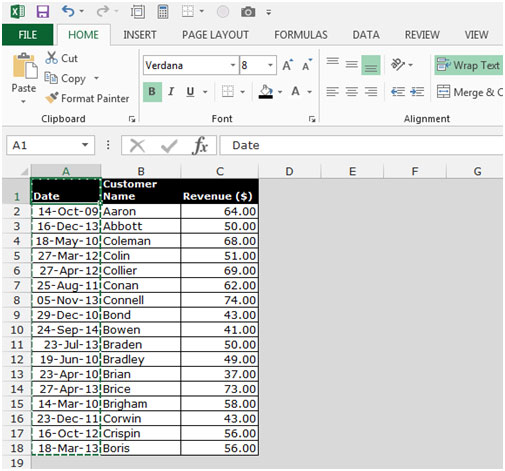Click the Undo arrow icon
Viewport: 505px width, 471px height.
pyautogui.click(x=68, y=11)
